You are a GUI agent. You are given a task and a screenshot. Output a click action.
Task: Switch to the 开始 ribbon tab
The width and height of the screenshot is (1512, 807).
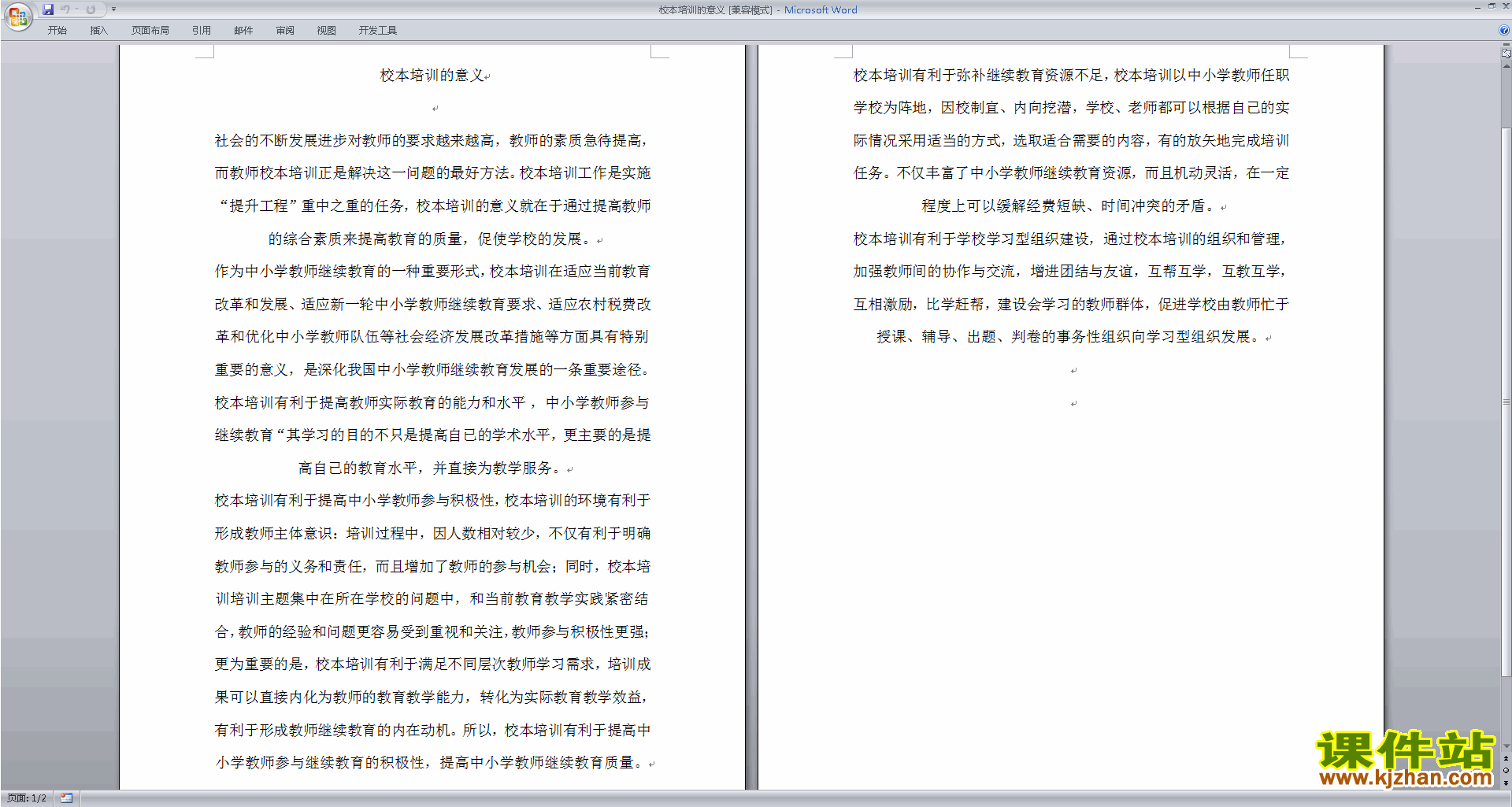click(x=57, y=30)
